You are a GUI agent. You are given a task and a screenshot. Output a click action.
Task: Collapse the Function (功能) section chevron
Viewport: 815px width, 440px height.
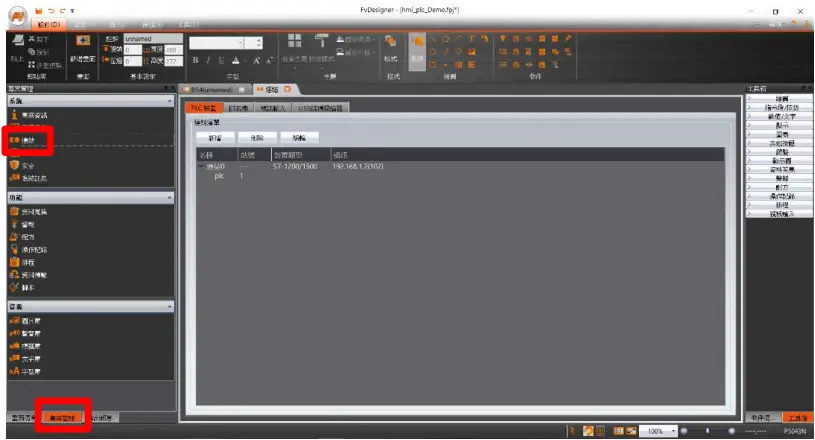tap(169, 198)
